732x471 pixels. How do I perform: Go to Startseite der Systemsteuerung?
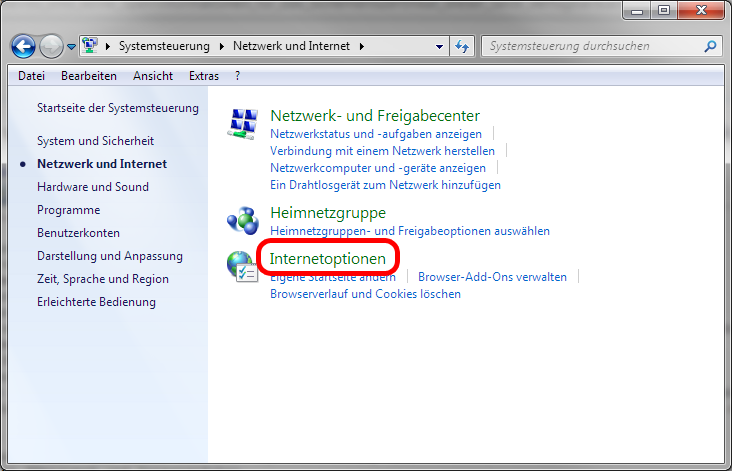pos(118,108)
